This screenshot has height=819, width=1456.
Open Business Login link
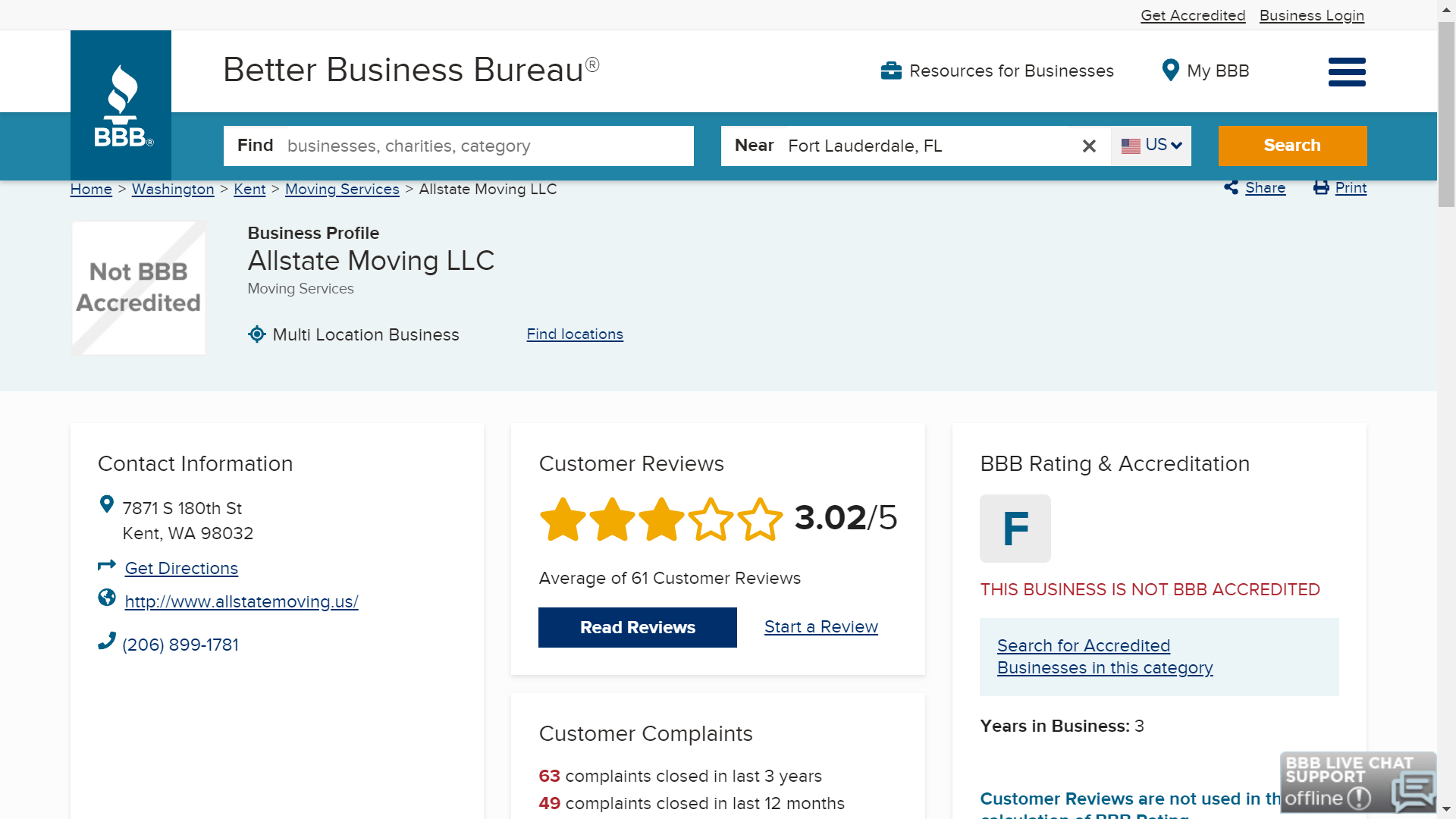pos(1312,15)
